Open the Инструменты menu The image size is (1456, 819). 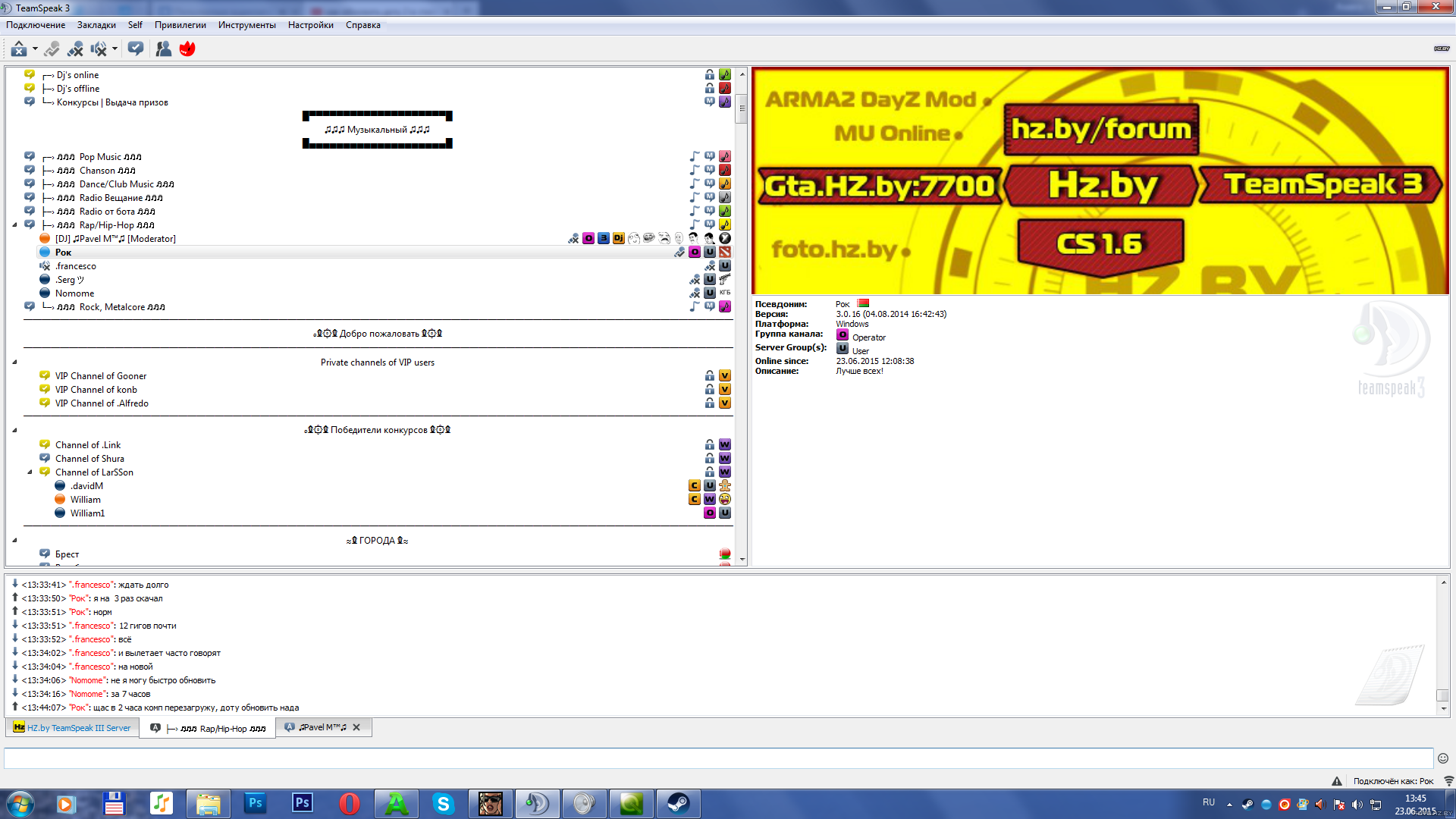246,25
